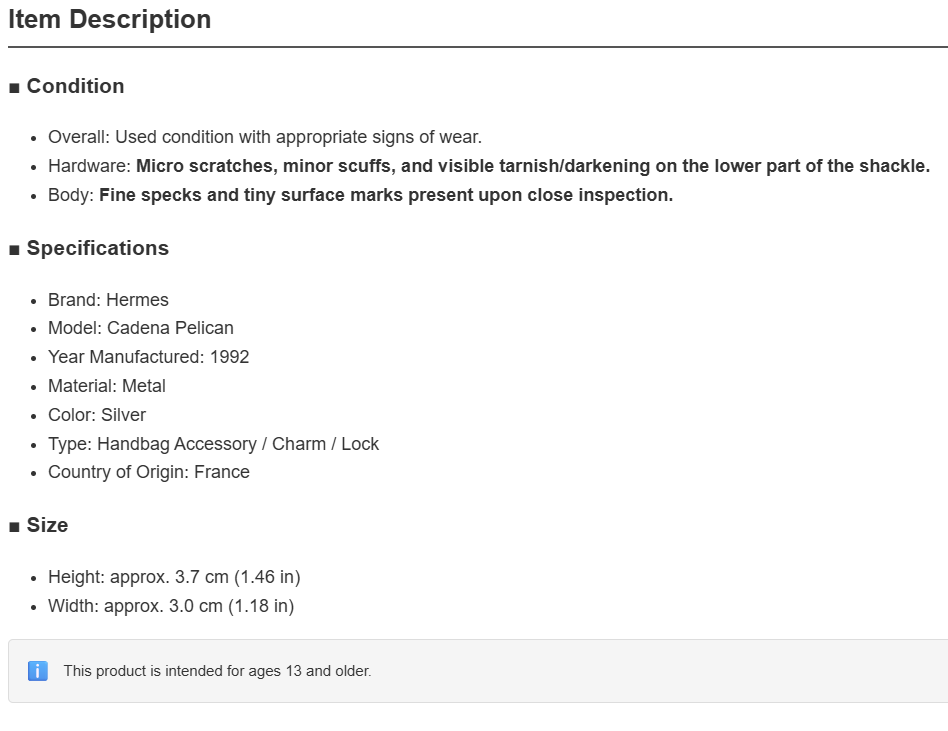Click the Type: Handbag Accessory line
Viewport: 948px width, 731px height.
[x=213, y=444]
